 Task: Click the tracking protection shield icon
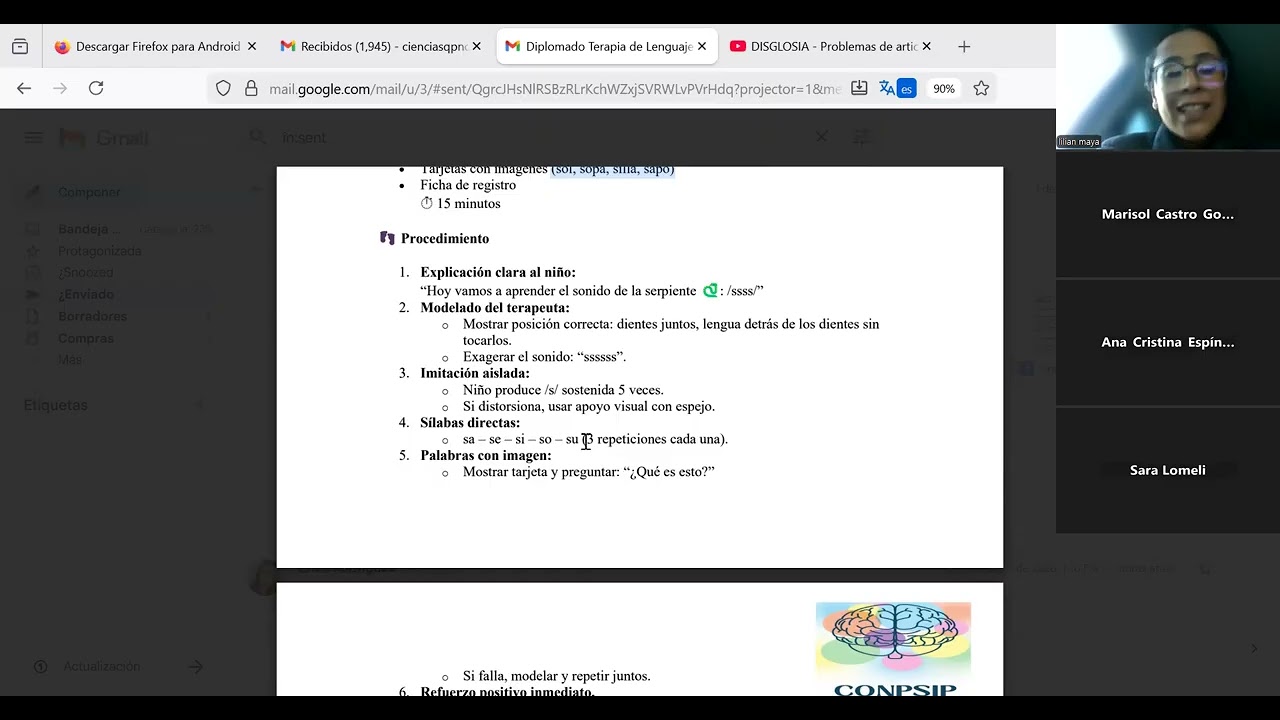tap(223, 88)
